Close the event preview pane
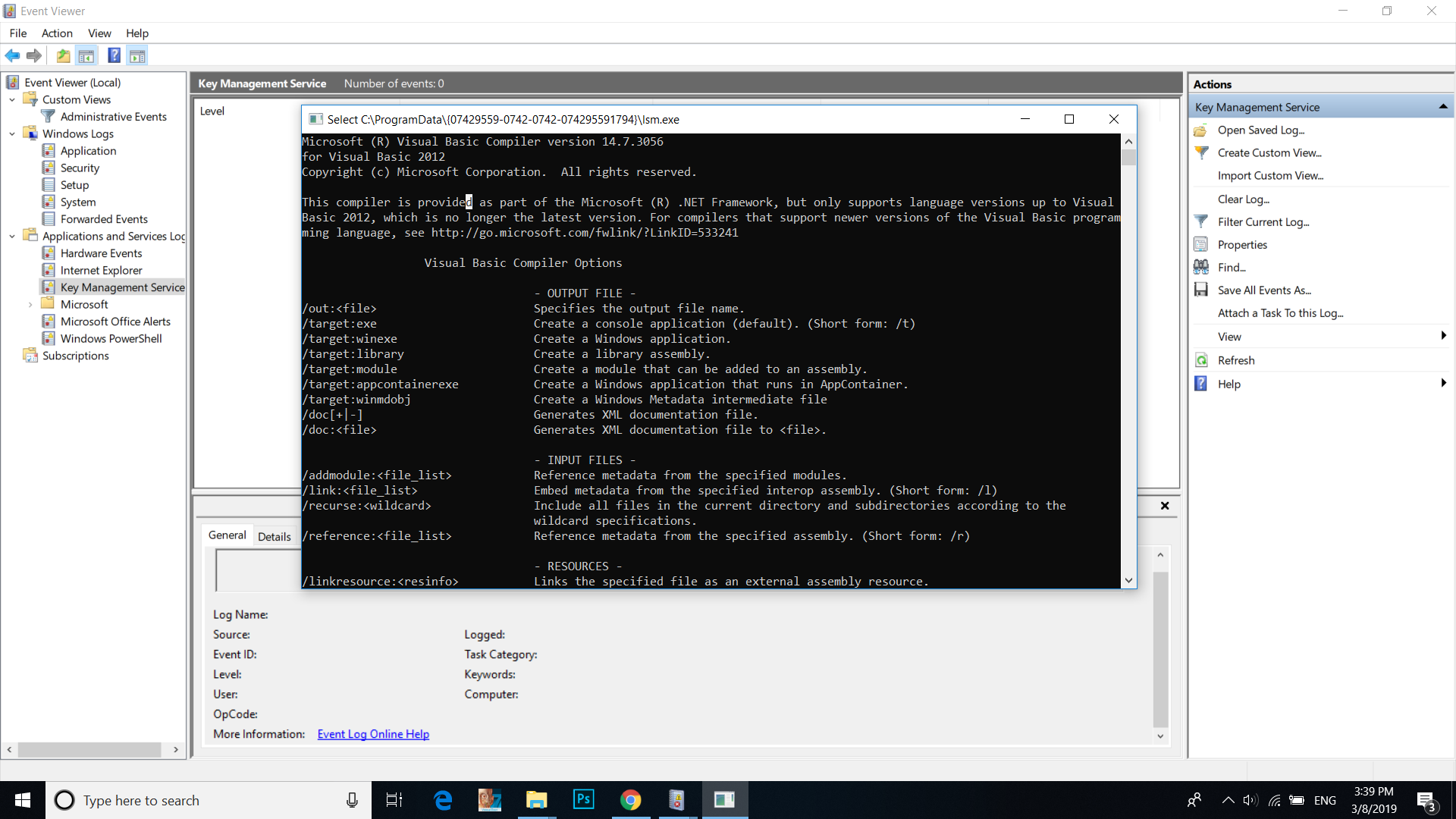Viewport: 1456px width, 819px height. [x=1165, y=506]
